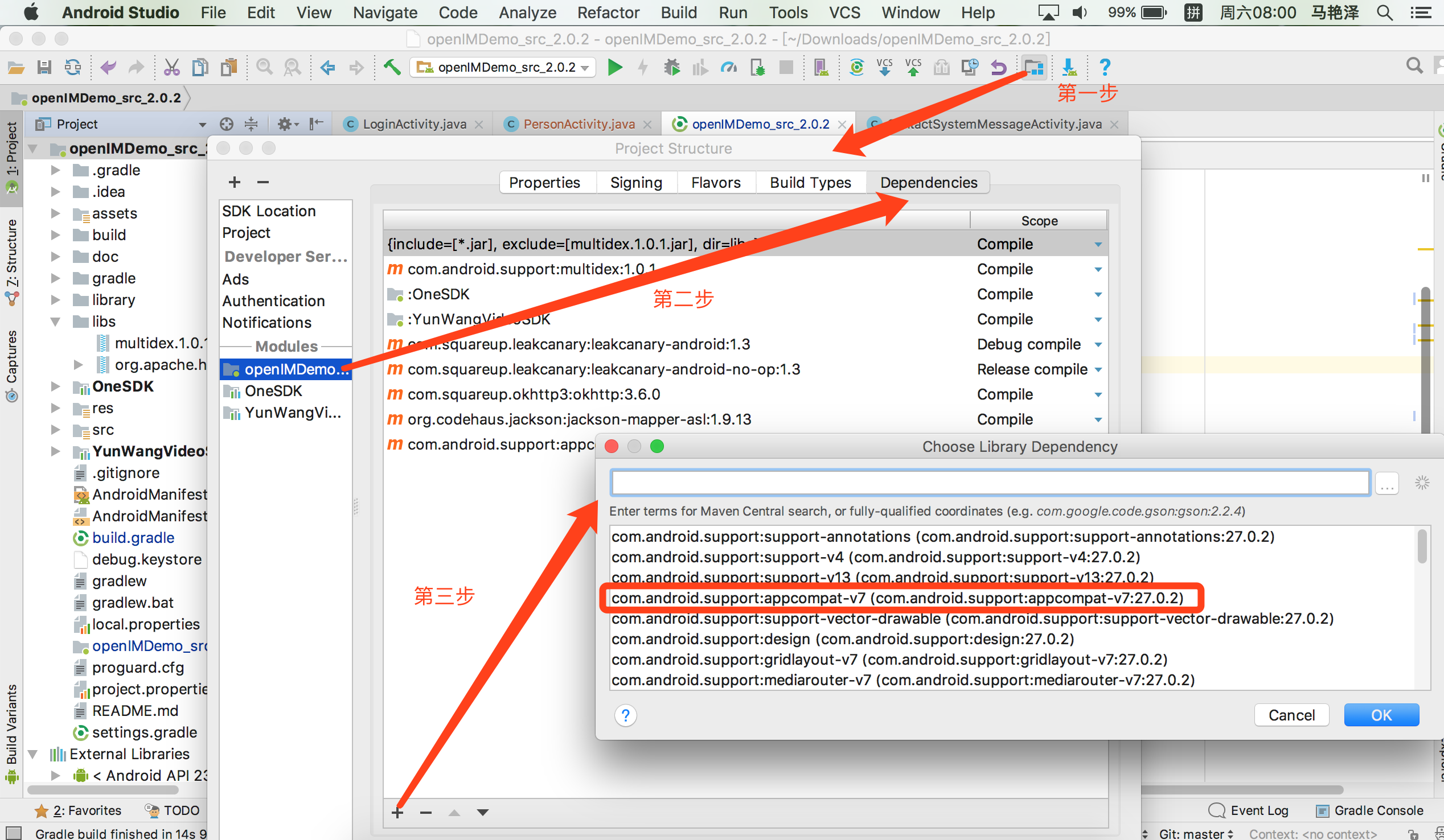Click the navigate Back arrow icon

point(327,68)
